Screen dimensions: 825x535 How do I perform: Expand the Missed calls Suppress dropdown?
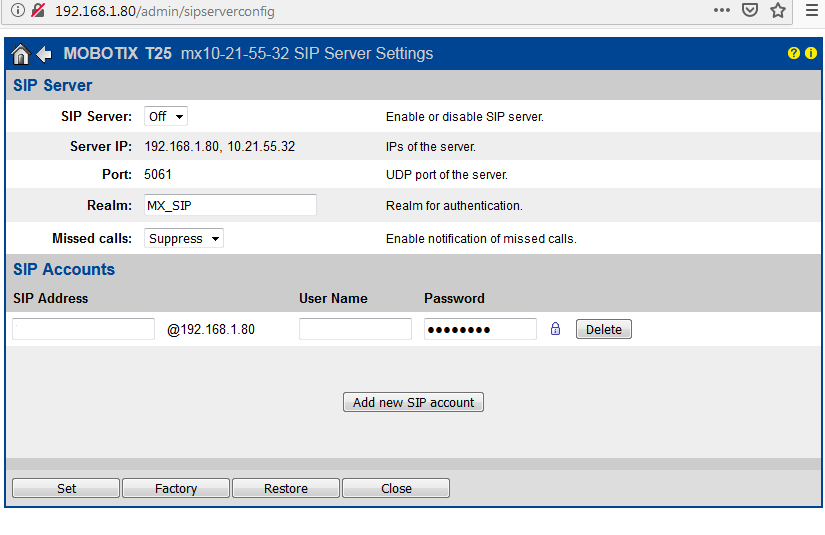coord(184,239)
